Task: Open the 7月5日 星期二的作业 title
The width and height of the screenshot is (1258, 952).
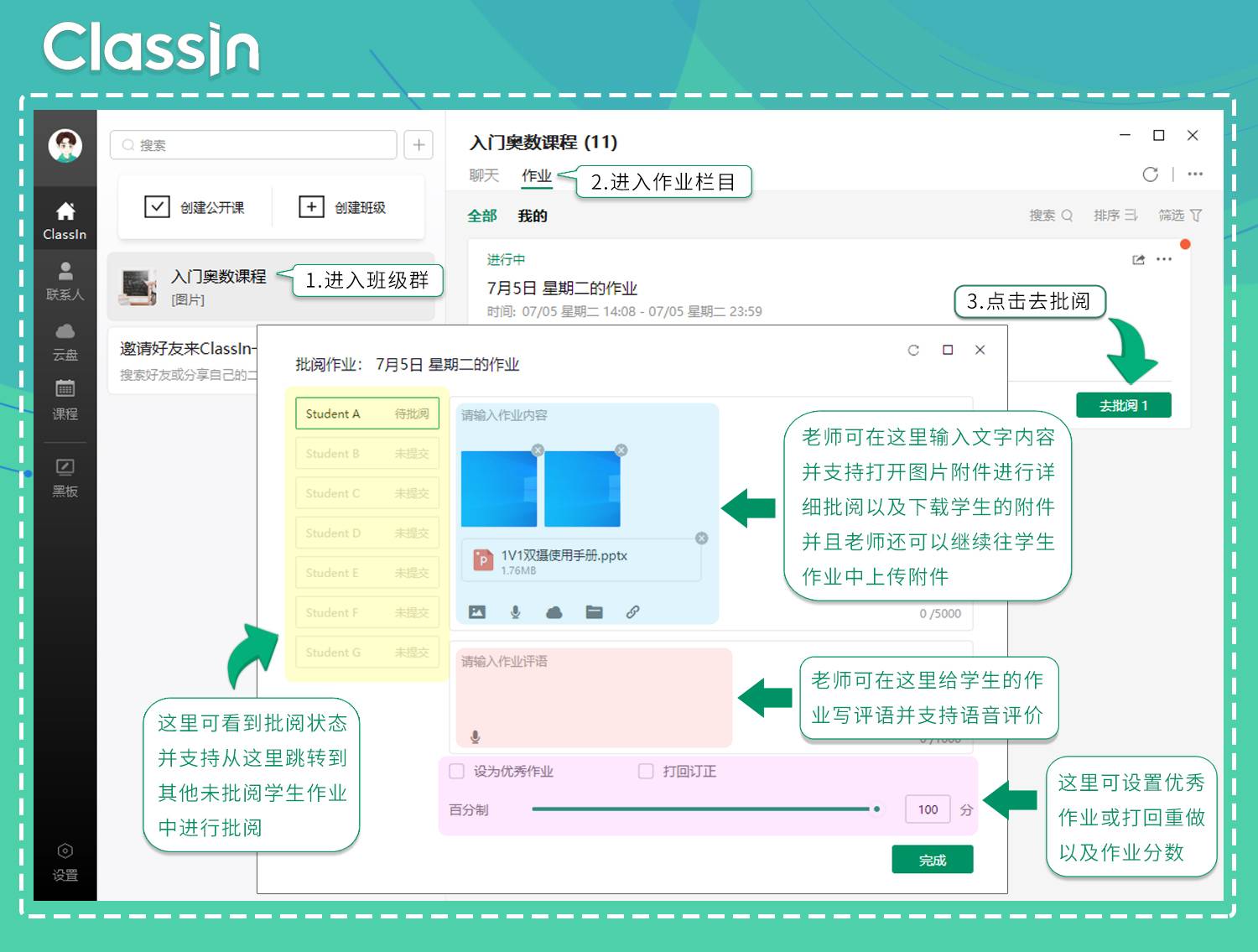Action: pos(562,288)
